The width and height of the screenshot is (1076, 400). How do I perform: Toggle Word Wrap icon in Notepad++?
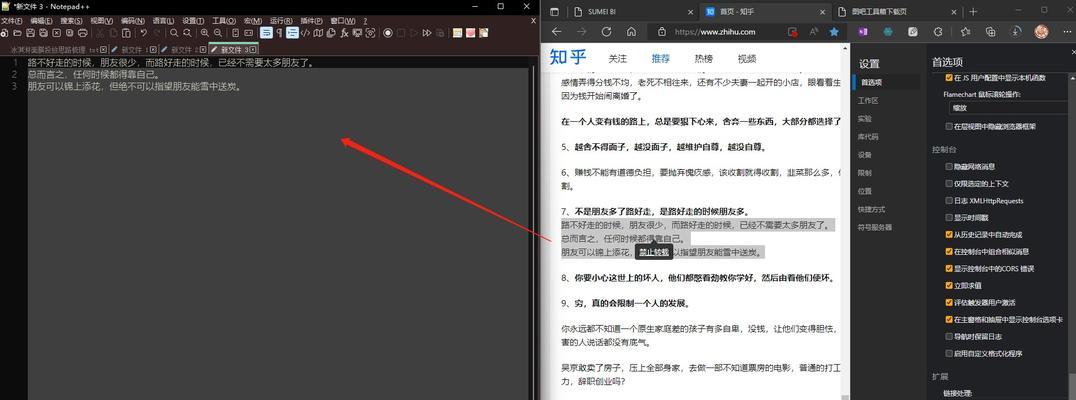point(266,33)
